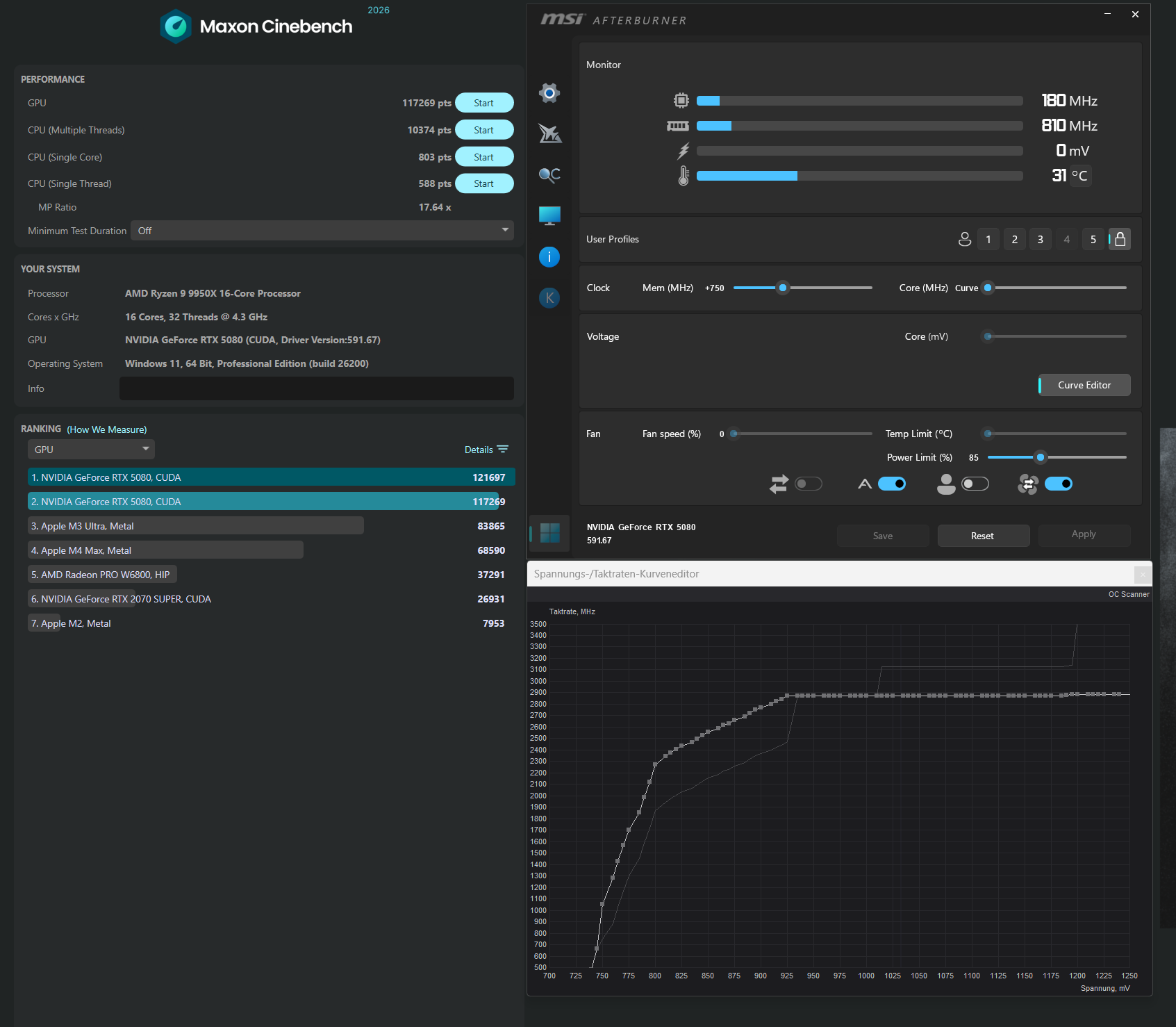
Task: Open Afterburner settings gear icon
Action: point(549,92)
